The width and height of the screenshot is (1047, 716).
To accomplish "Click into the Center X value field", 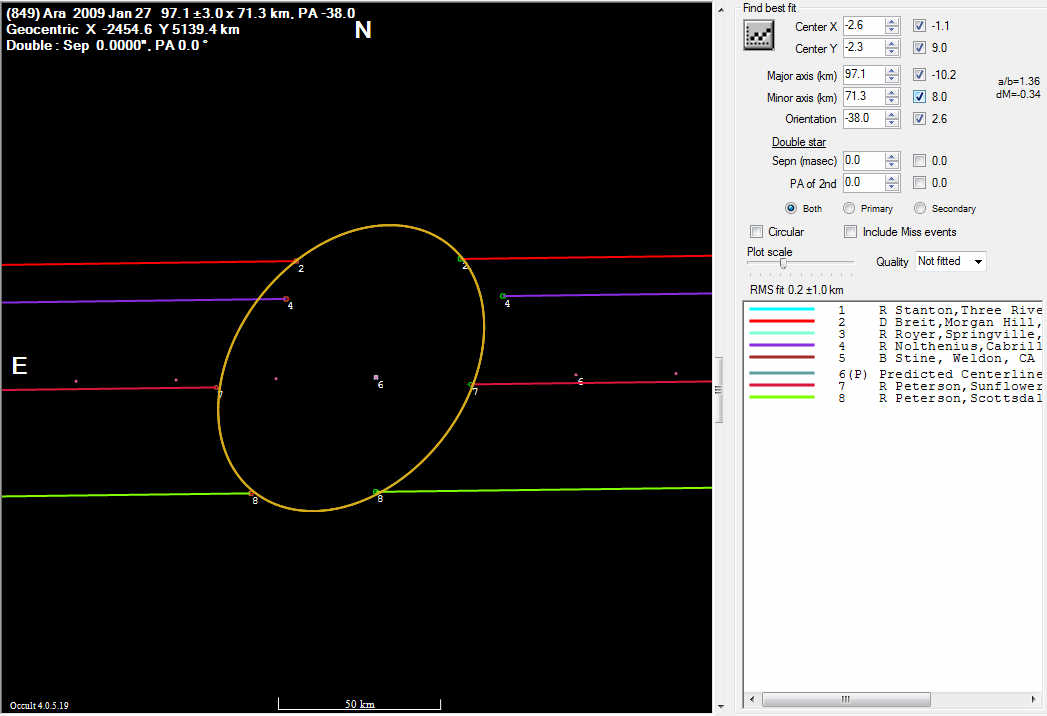I will 862,26.
